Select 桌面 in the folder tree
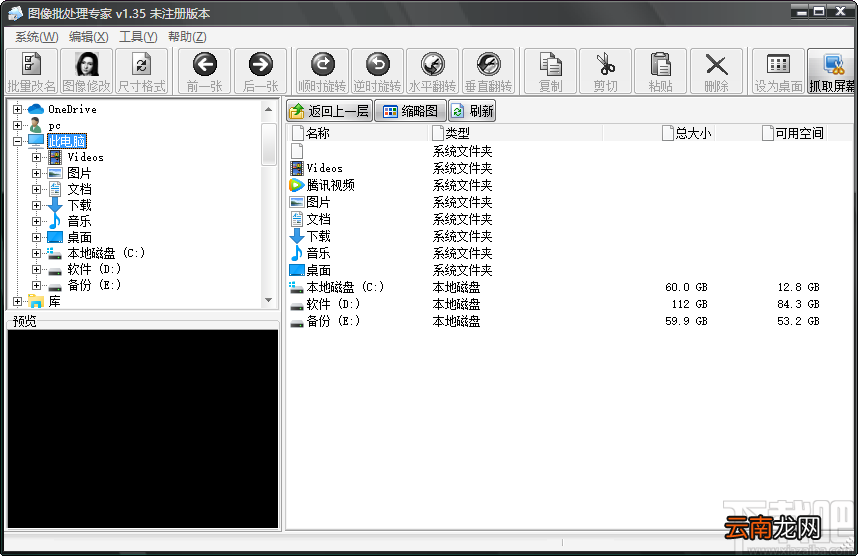 (79, 238)
